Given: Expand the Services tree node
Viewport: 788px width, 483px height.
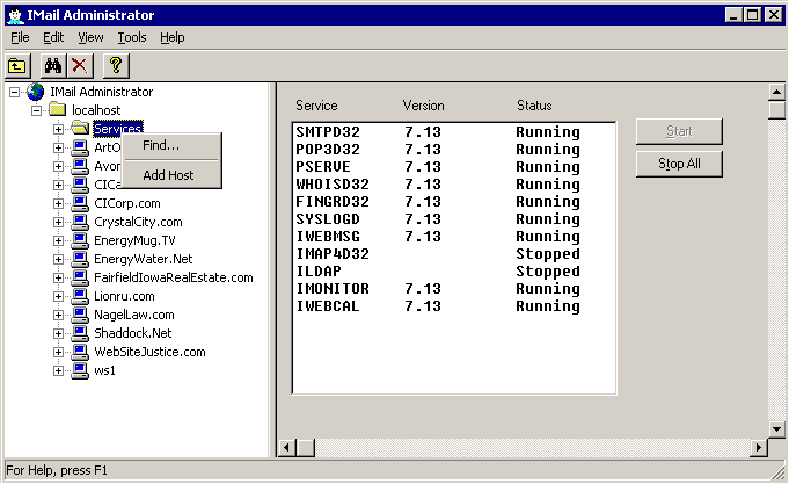Looking at the screenshot, I should (x=58, y=129).
